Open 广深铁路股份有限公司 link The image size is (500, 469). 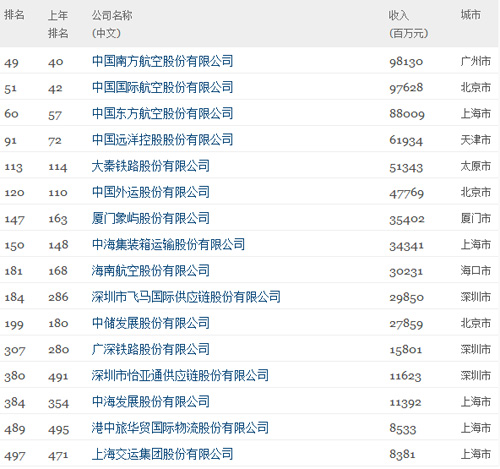[151, 349]
